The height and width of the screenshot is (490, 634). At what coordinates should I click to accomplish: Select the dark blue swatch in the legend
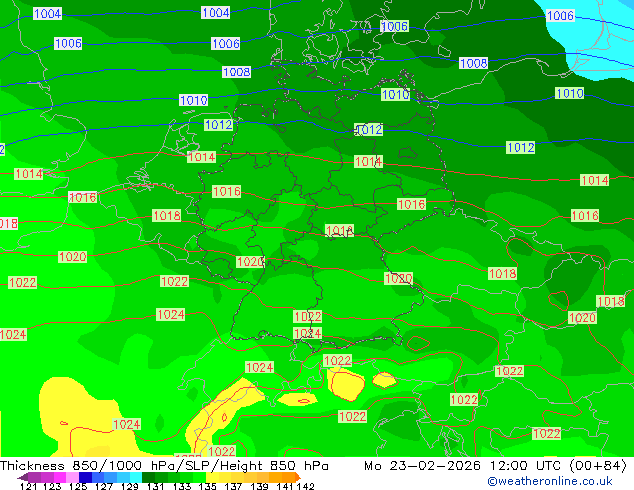click(x=85, y=477)
